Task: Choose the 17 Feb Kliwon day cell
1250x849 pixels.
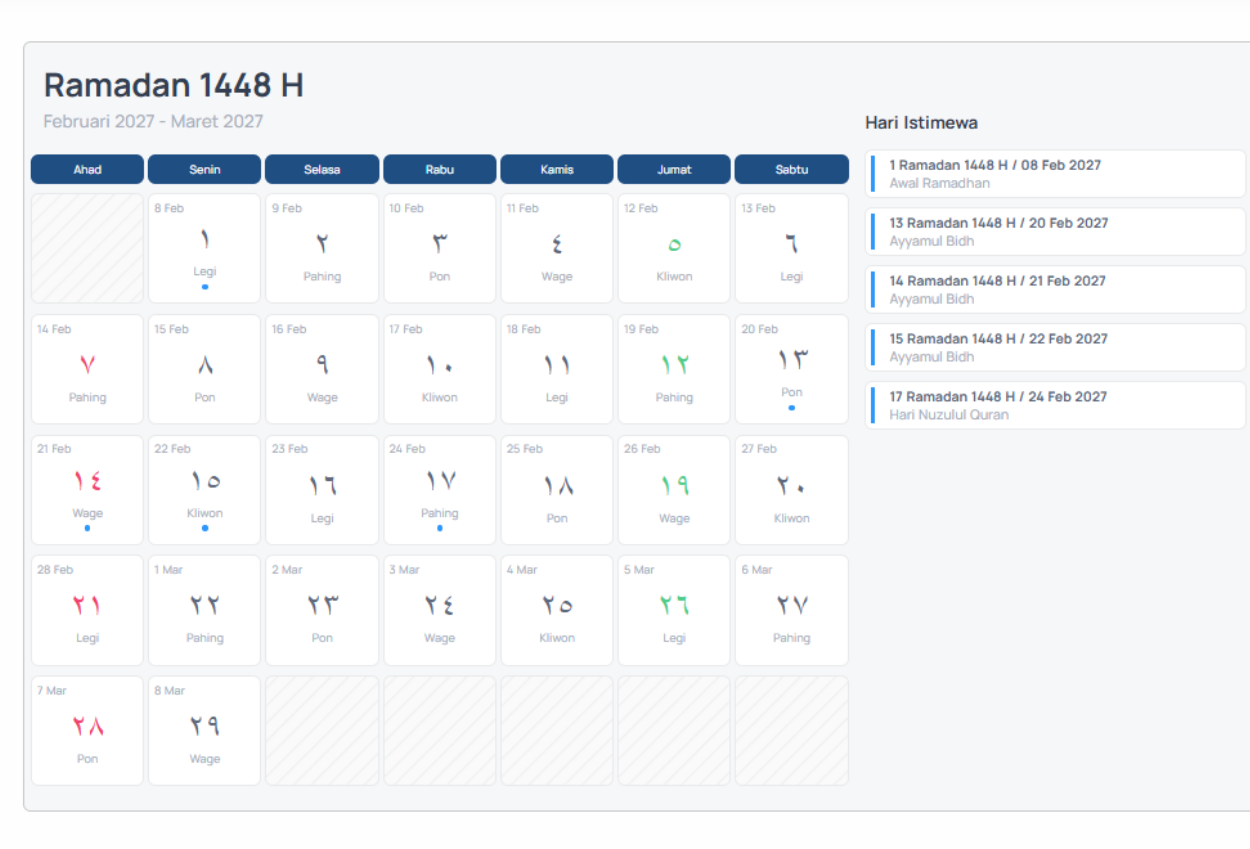Action: (440, 369)
